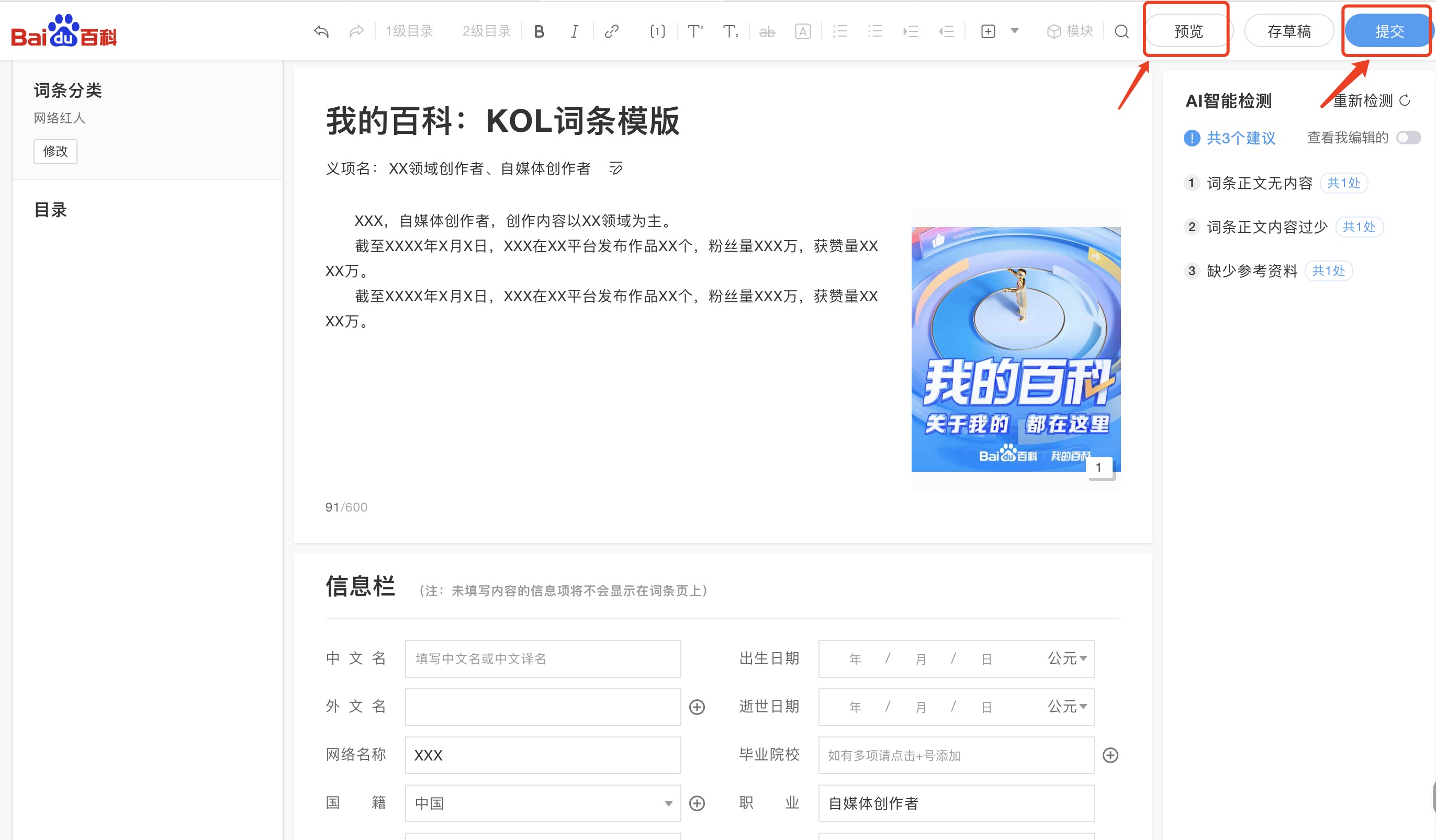1436x840 pixels.
Task: Click 共1处 badge beside 词条正文内容过少
Action: pos(1359,226)
